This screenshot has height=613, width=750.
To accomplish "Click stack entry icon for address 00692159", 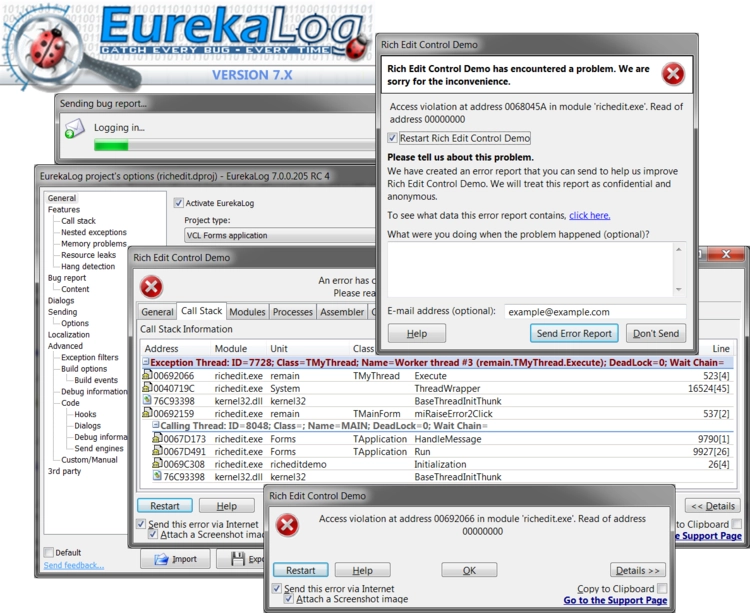I will tap(147, 413).
